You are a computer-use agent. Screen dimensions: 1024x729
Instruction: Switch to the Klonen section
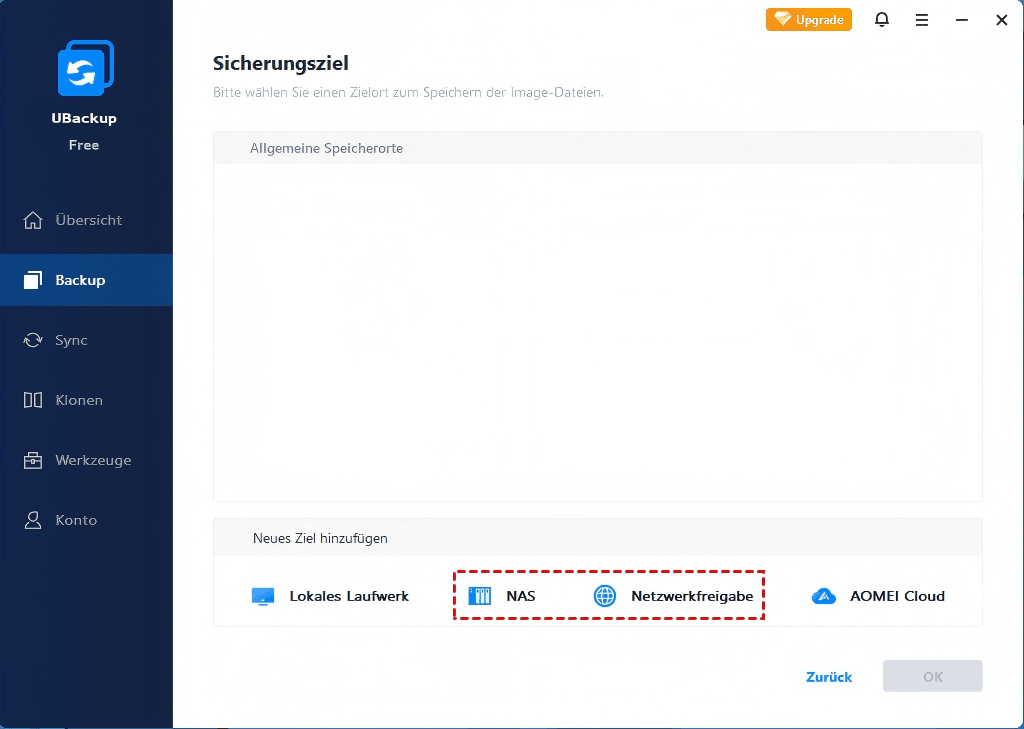tap(79, 400)
